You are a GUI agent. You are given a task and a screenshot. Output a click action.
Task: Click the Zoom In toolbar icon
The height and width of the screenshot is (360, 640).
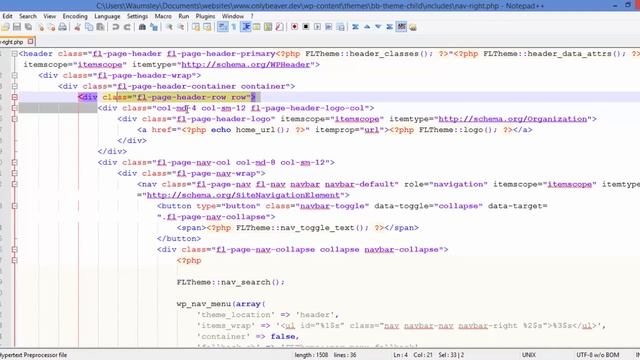(x=169, y=27)
